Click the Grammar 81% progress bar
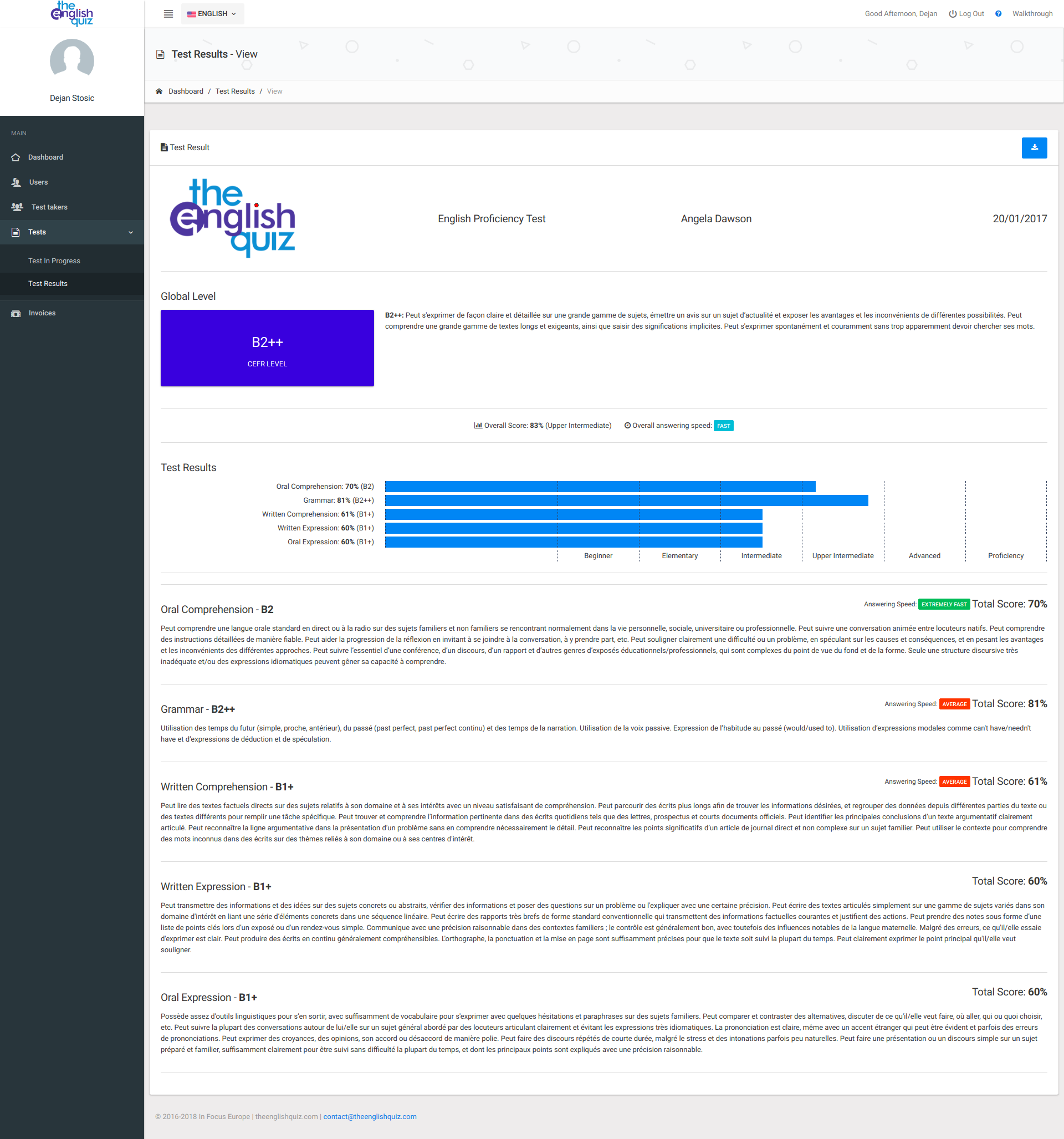Viewport: 1064px width, 1139px height. (x=626, y=500)
